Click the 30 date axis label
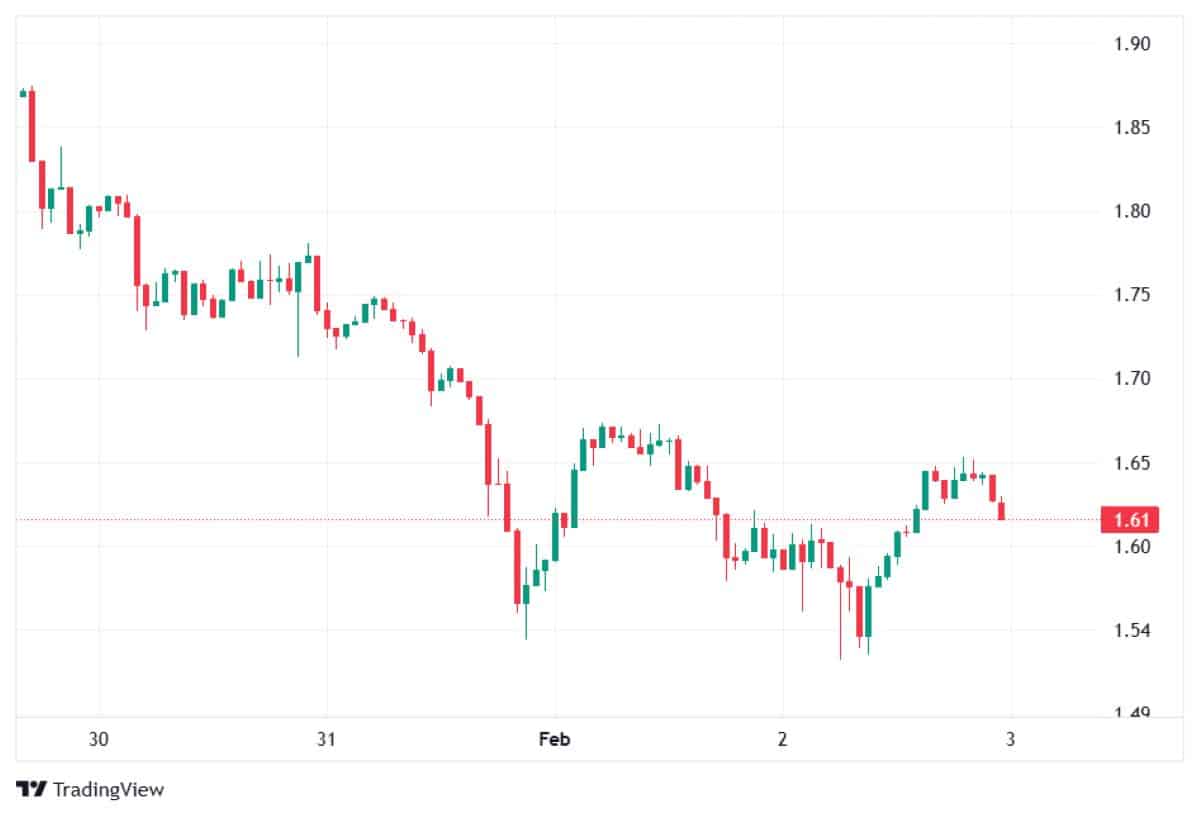This screenshot has width=1200, height=817. tap(98, 740)
